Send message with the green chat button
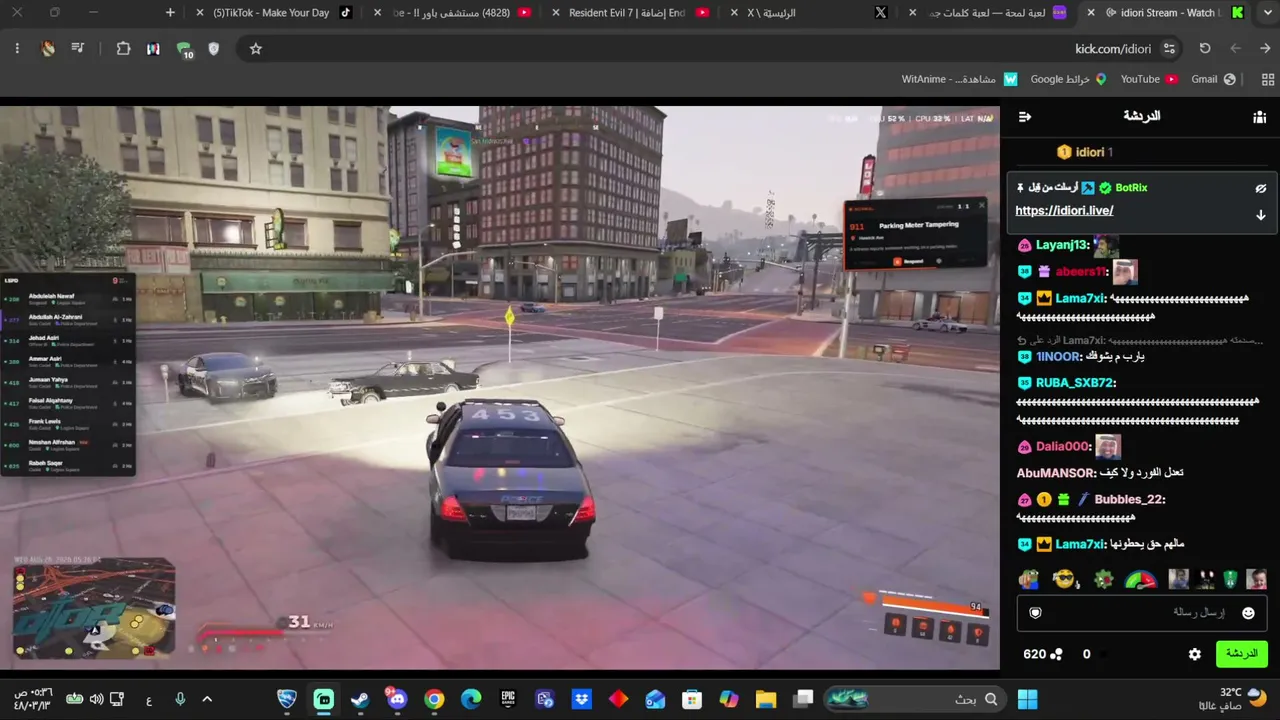The width and height of the screenshot is (1280, 720). [x=1241, y=654]
